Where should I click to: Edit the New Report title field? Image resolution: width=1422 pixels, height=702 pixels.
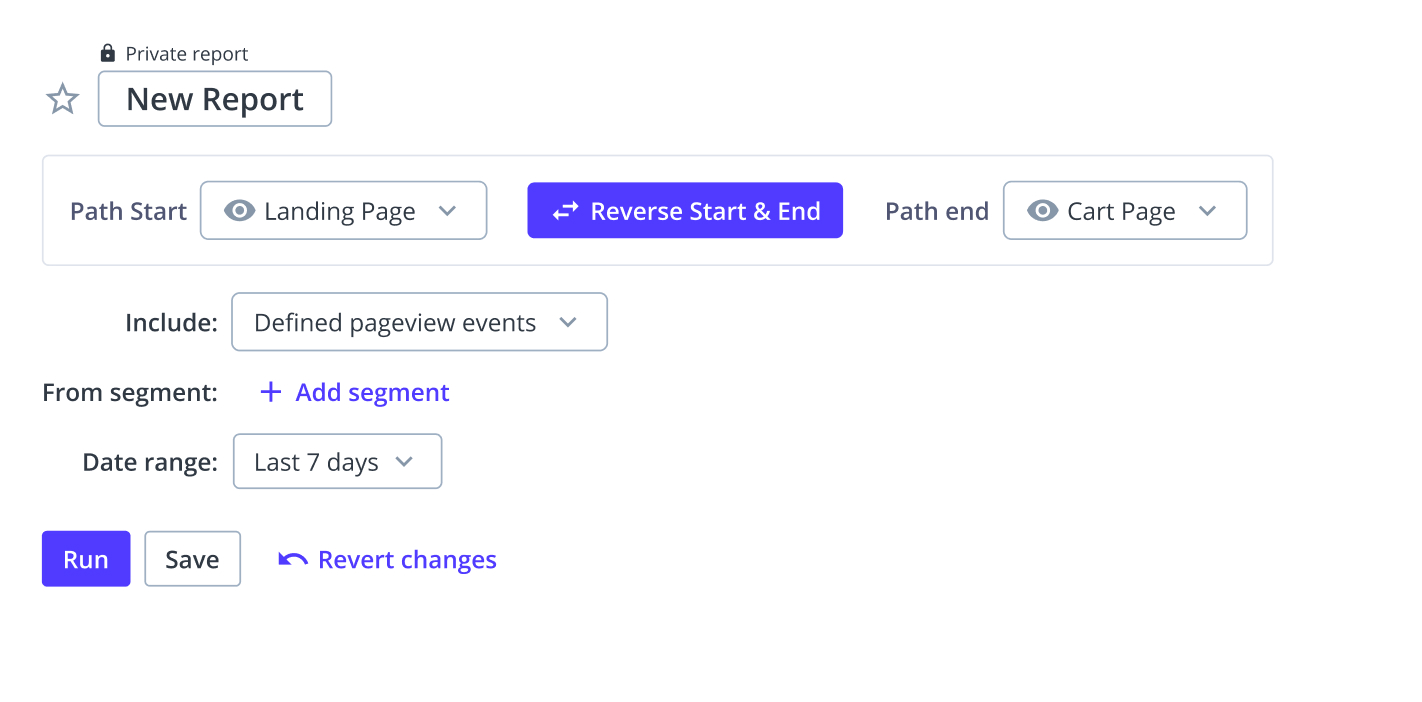pos(215,99)
